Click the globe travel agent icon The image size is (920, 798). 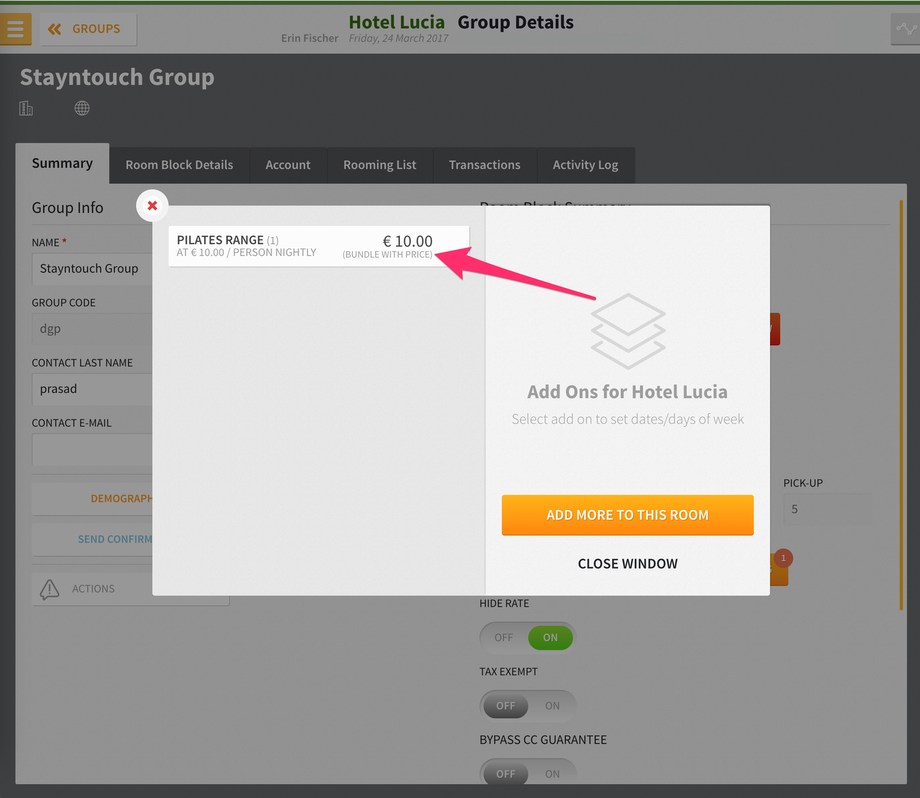pos(82,108)
